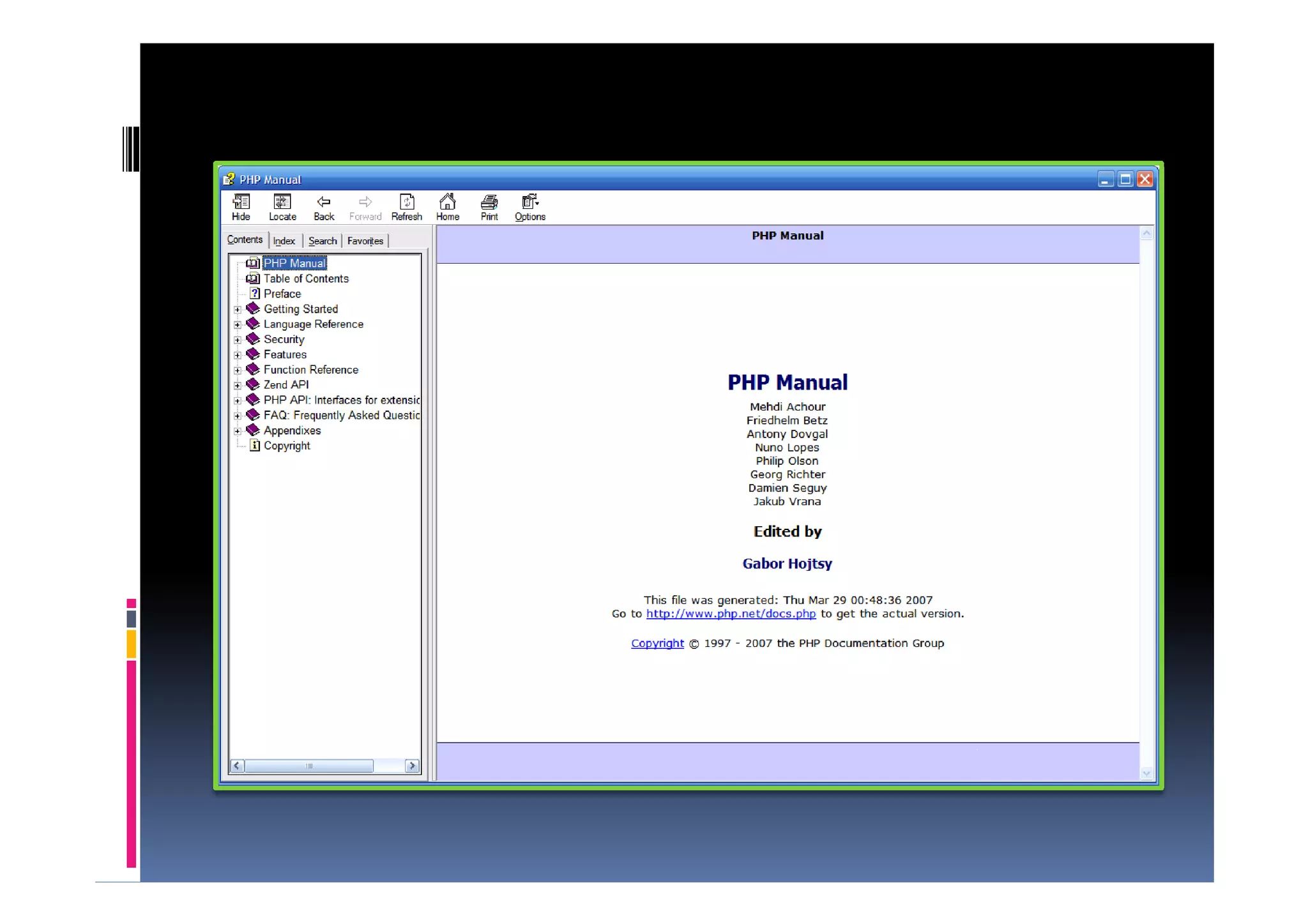Close the PHP Manual window

coord(1145,179)
